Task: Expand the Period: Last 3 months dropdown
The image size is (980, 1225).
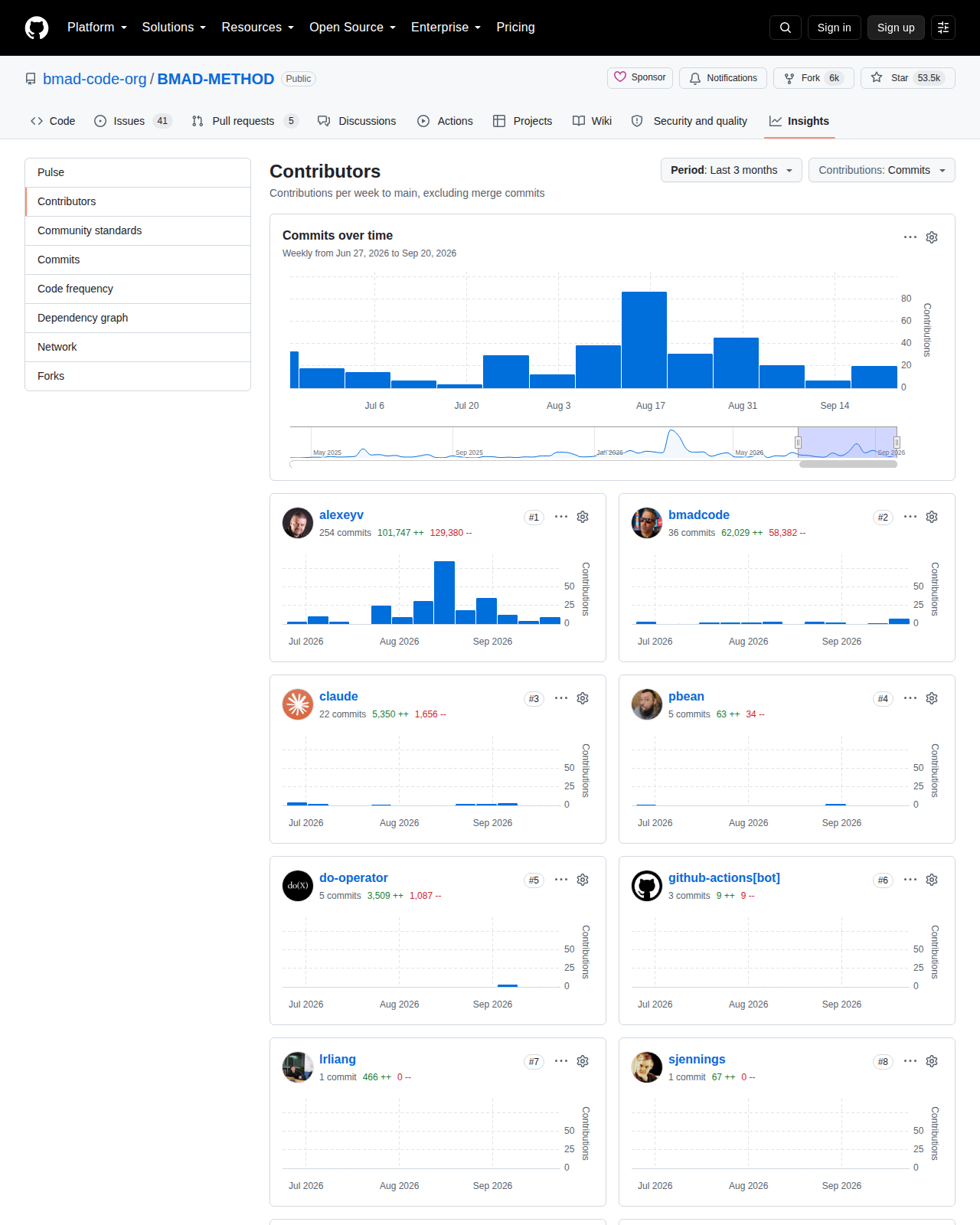Action: (731, 170)
